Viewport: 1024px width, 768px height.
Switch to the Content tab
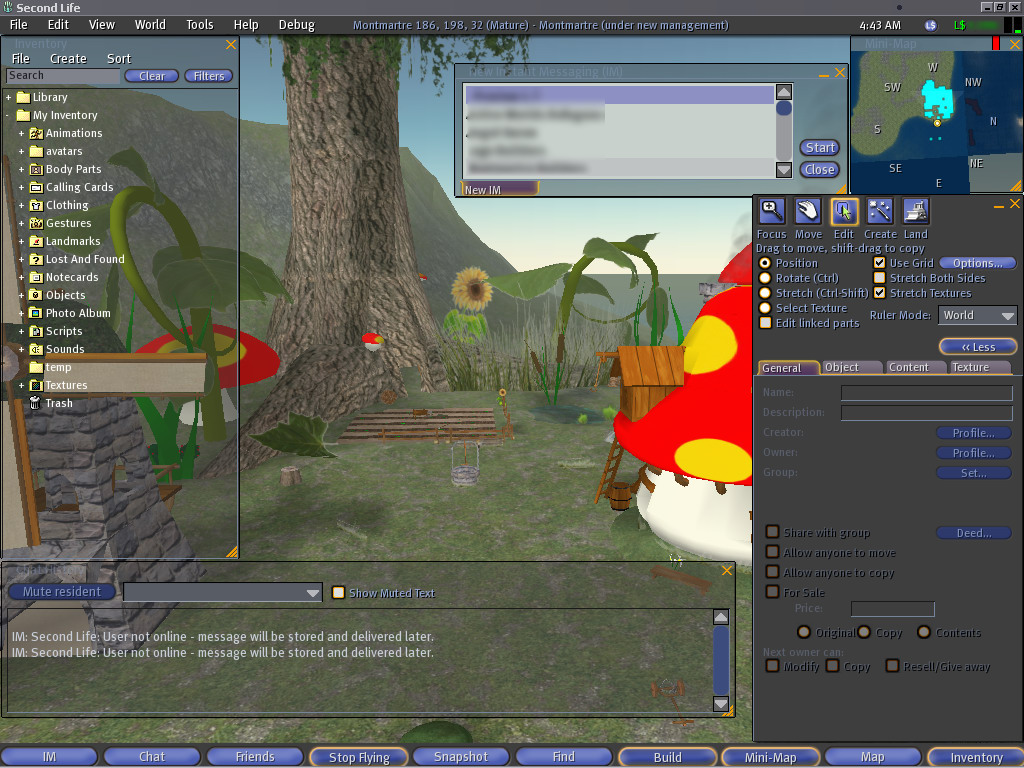pos(914,368)
